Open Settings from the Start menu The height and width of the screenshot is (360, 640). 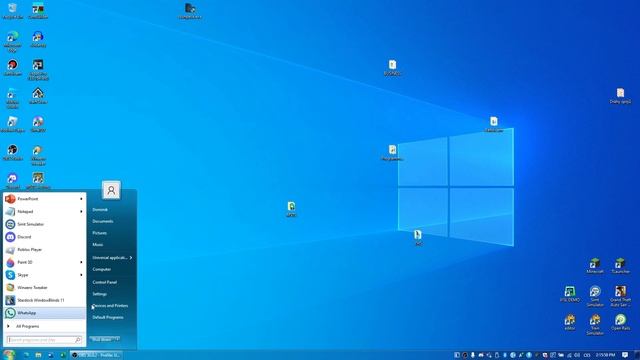pyautogui.click(x=100, y=294)
